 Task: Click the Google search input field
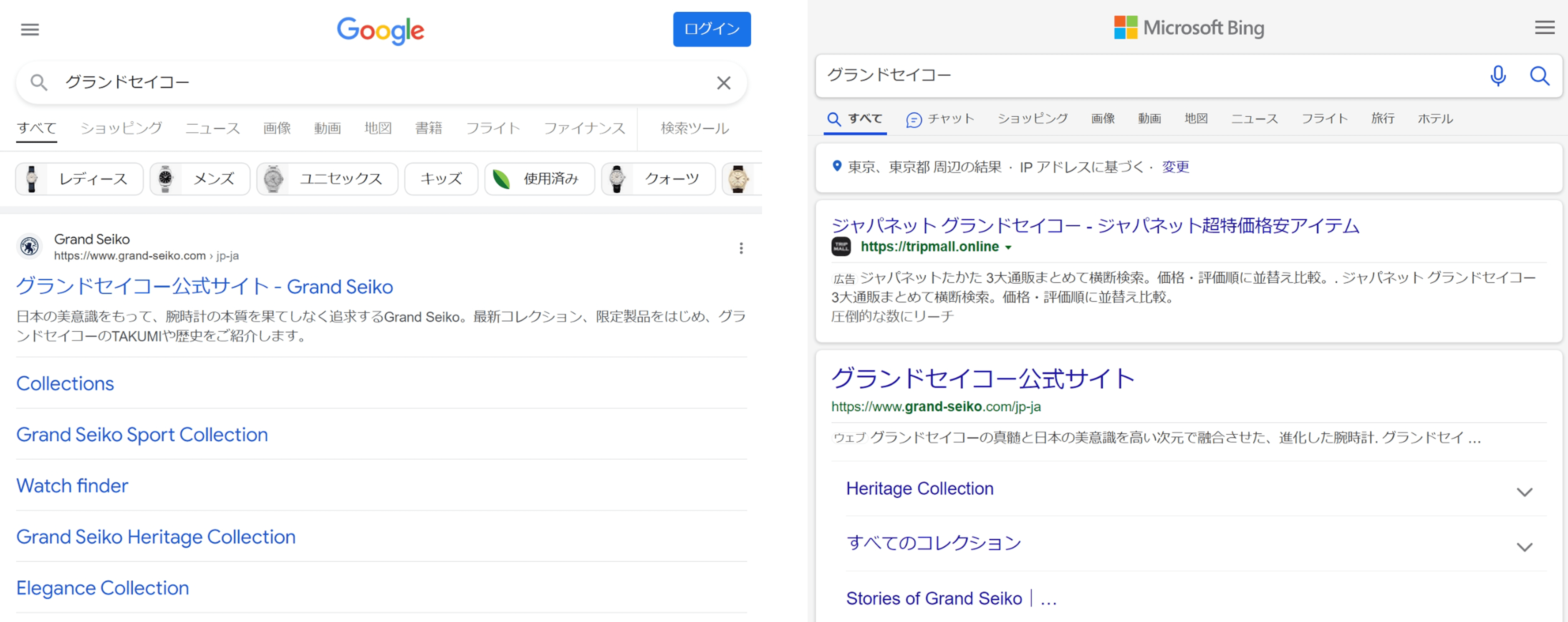[x=381, y=82]
